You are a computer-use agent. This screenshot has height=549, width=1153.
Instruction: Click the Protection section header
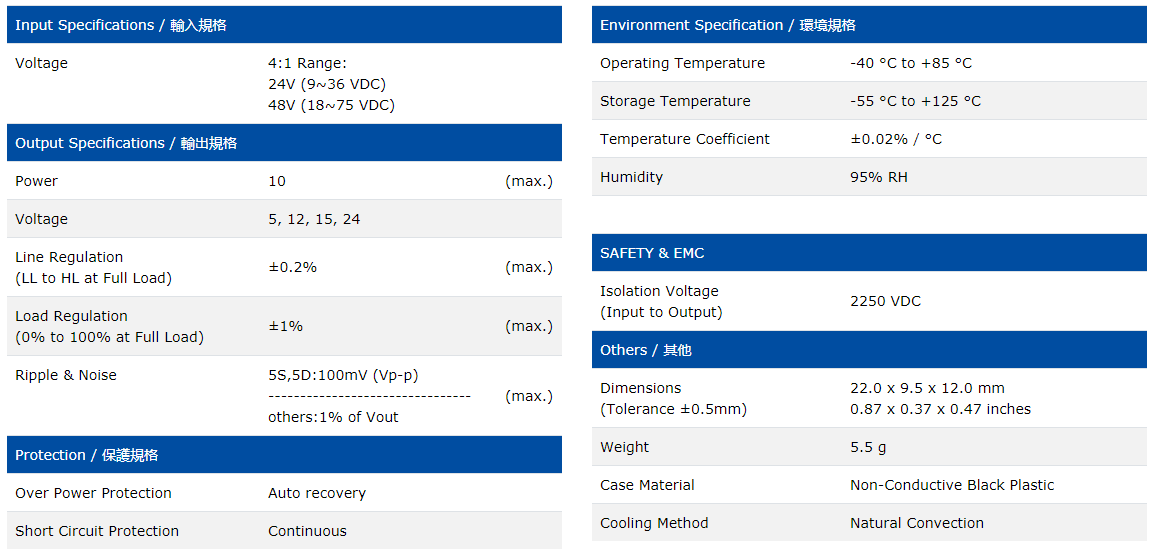tap(87, 455)
